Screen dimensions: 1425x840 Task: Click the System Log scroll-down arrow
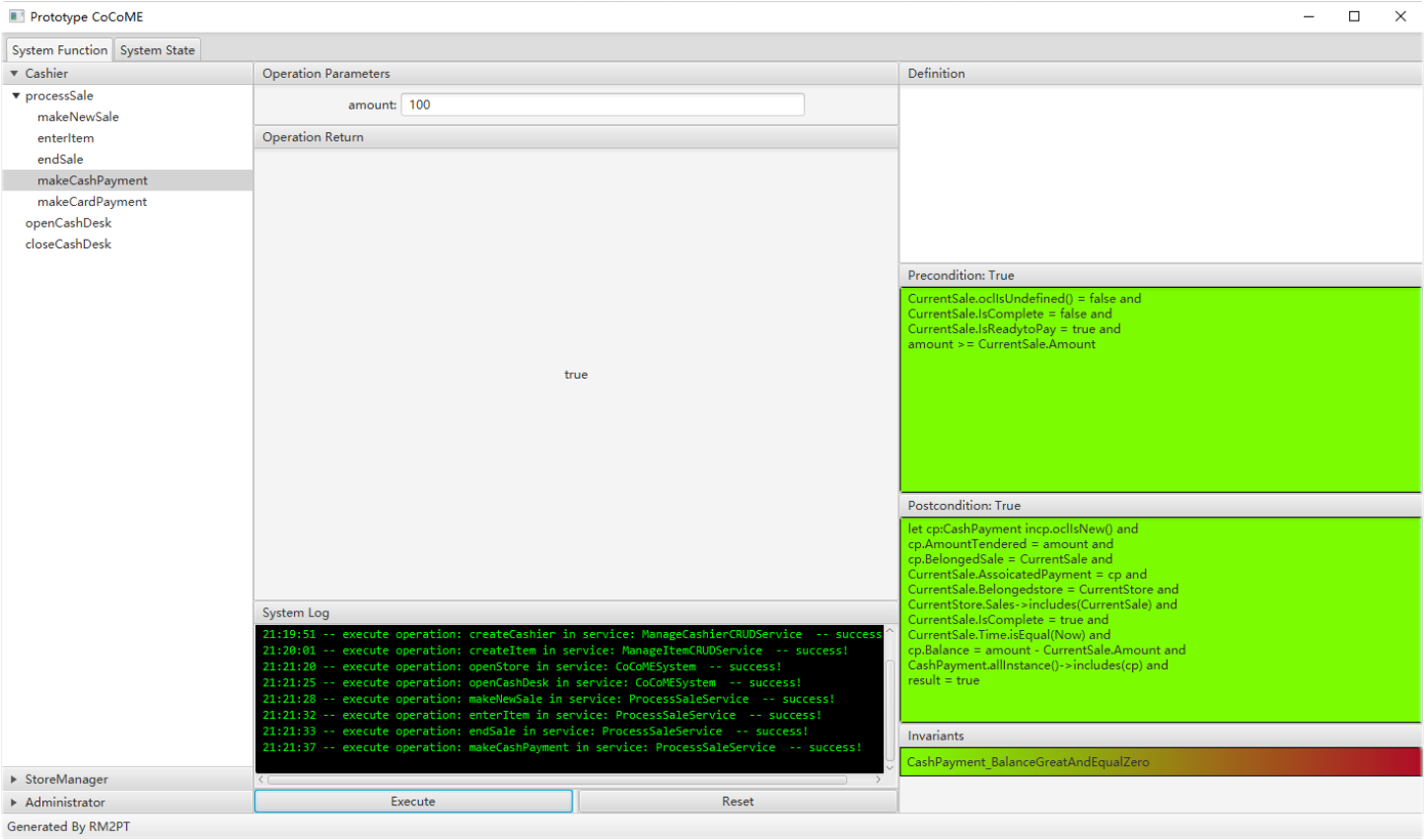[891, 767]
